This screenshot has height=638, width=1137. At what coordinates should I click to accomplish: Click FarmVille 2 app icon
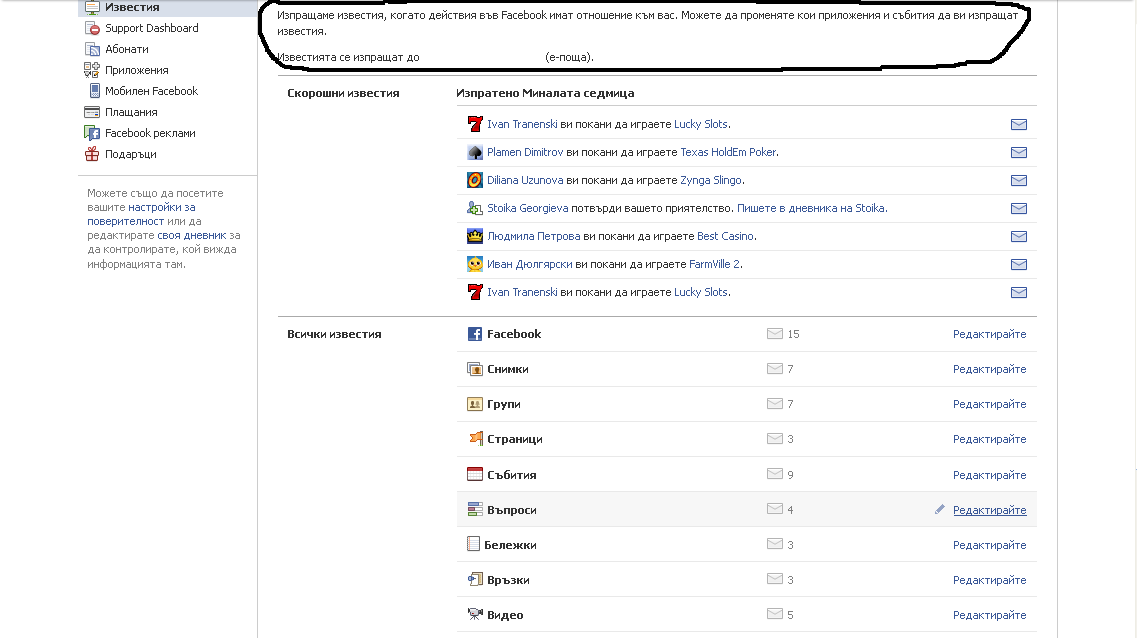[x=475, y=265]
